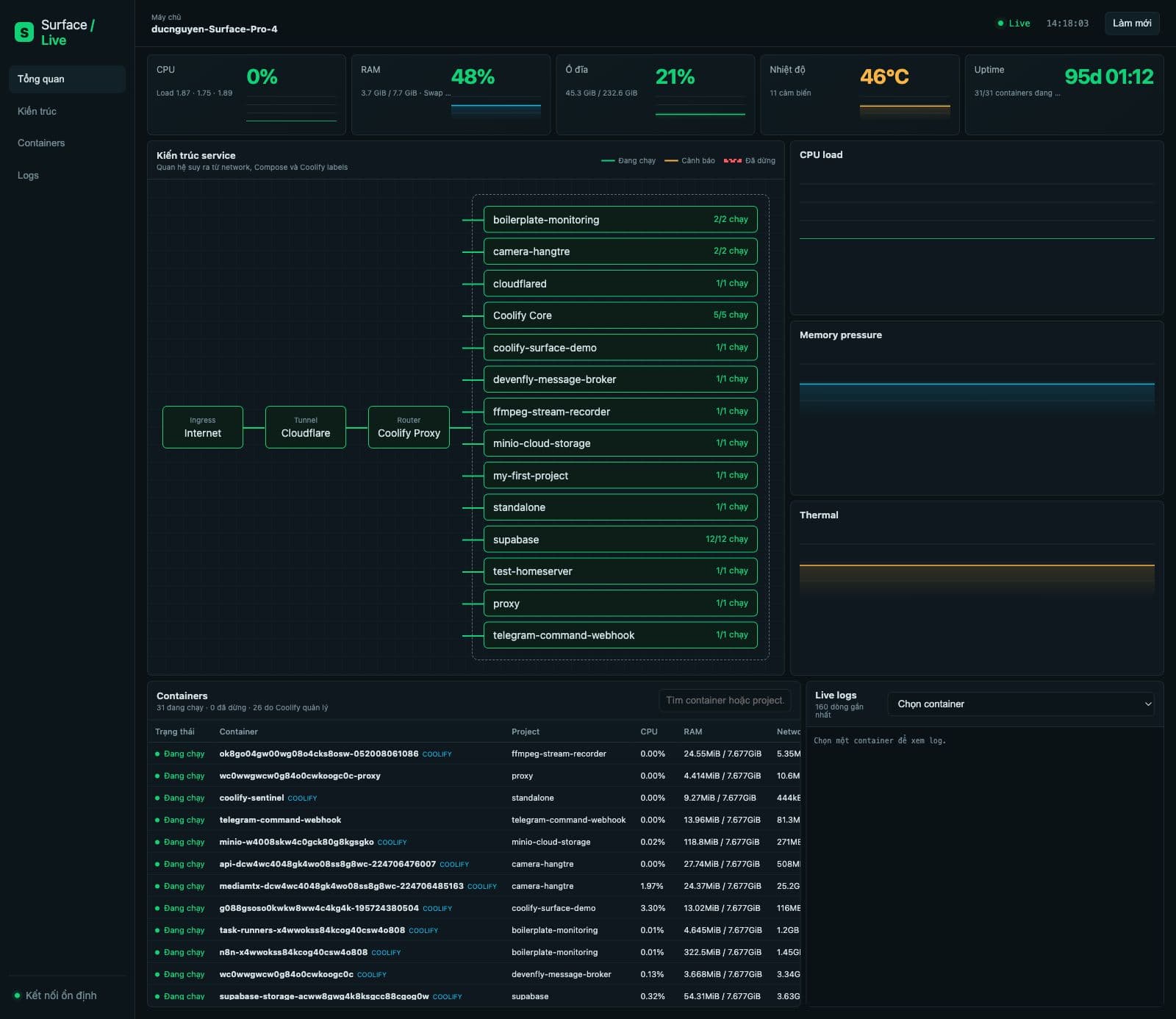Click the Thermal chart panel
Viewport: 1176px width, 1019px height.
click(977, 588)
